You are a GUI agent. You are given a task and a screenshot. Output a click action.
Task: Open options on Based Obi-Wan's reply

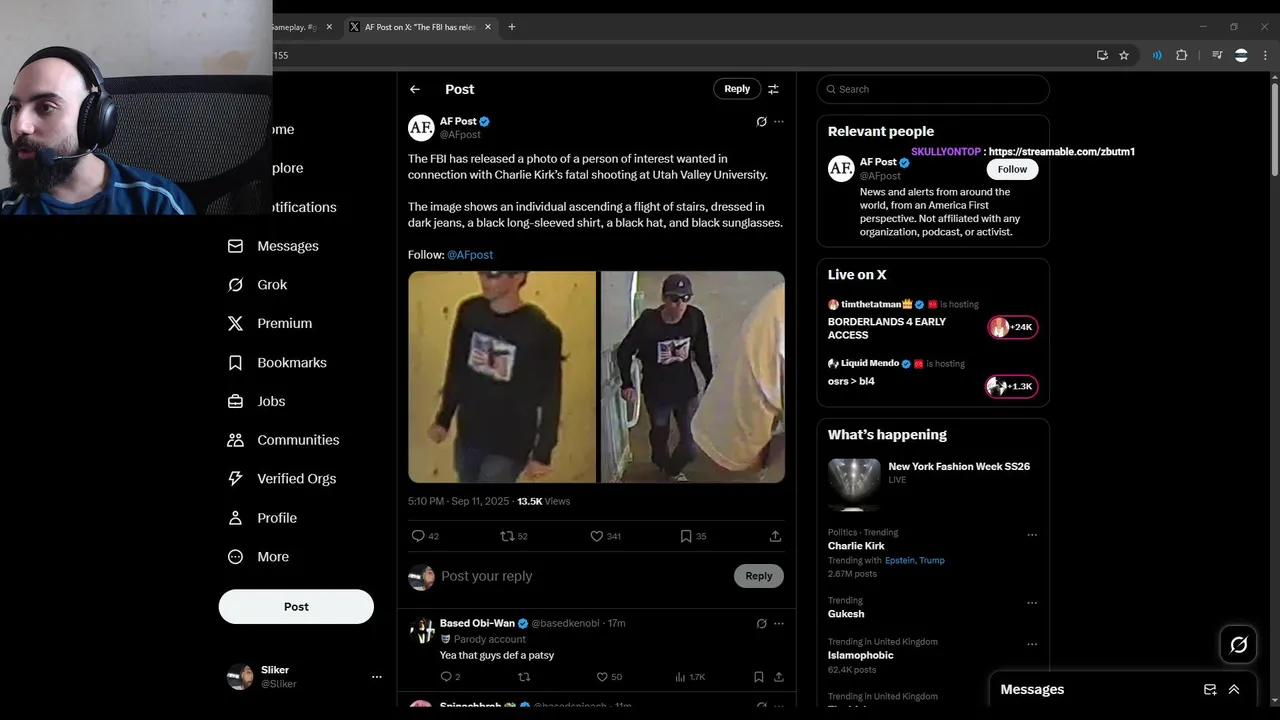(x=779, y=623)
